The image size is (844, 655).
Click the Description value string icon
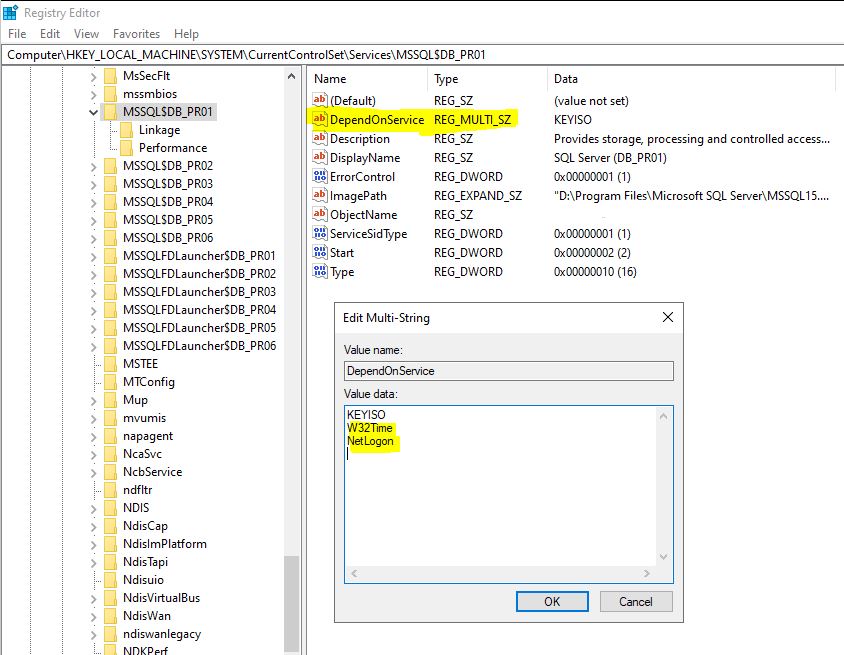[x=320, y=138]
